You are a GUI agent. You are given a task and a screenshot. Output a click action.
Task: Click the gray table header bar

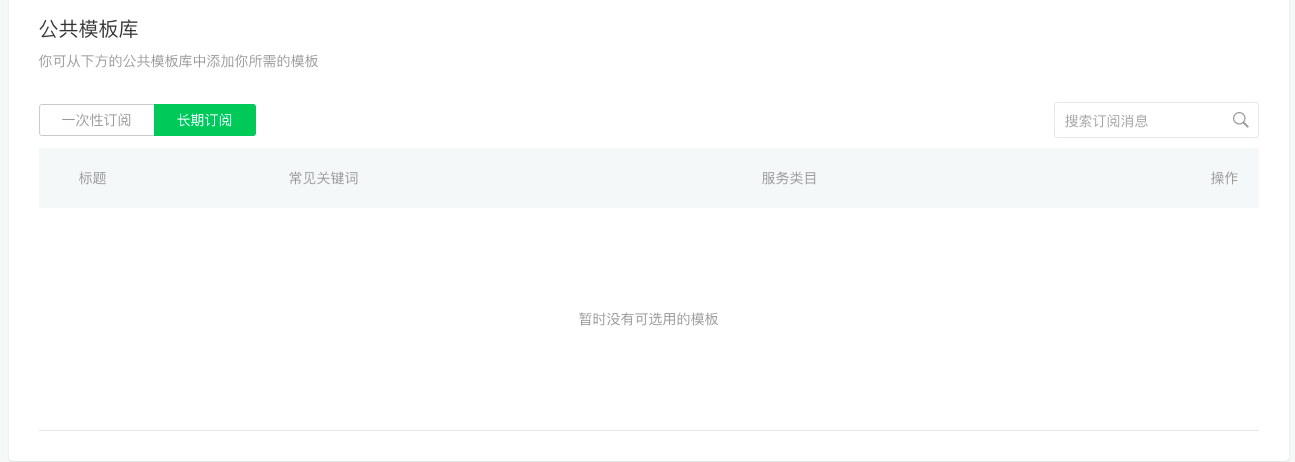coord(649,178)
